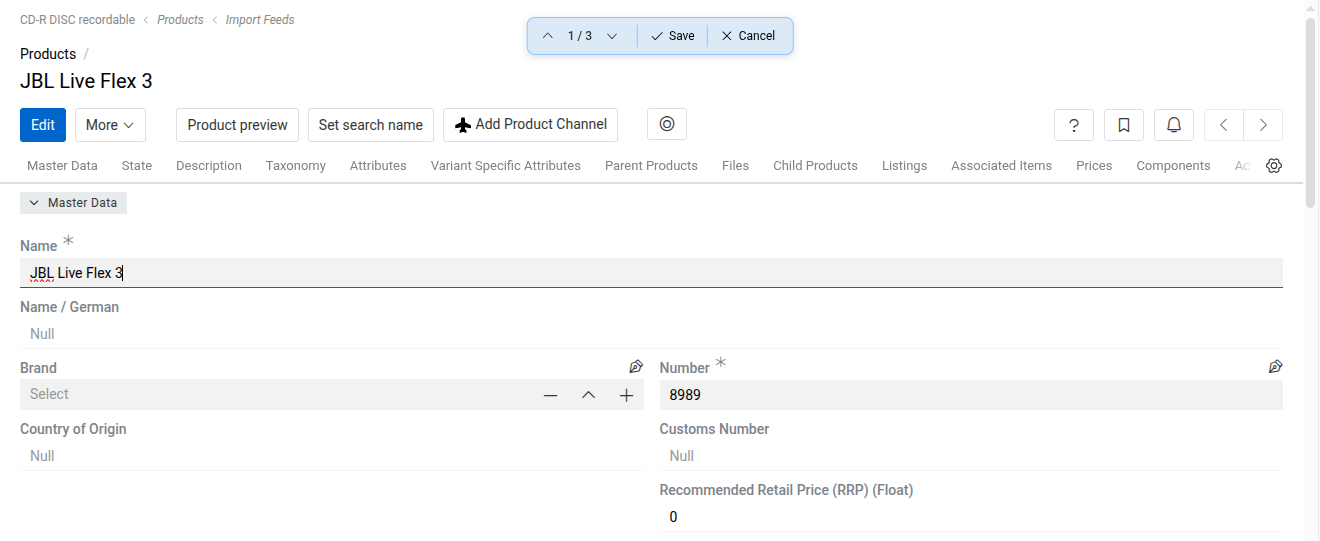Screen dimensions: 1320x541
Task: Open Variant Specific Attributes tab
Action: [506, 166]
